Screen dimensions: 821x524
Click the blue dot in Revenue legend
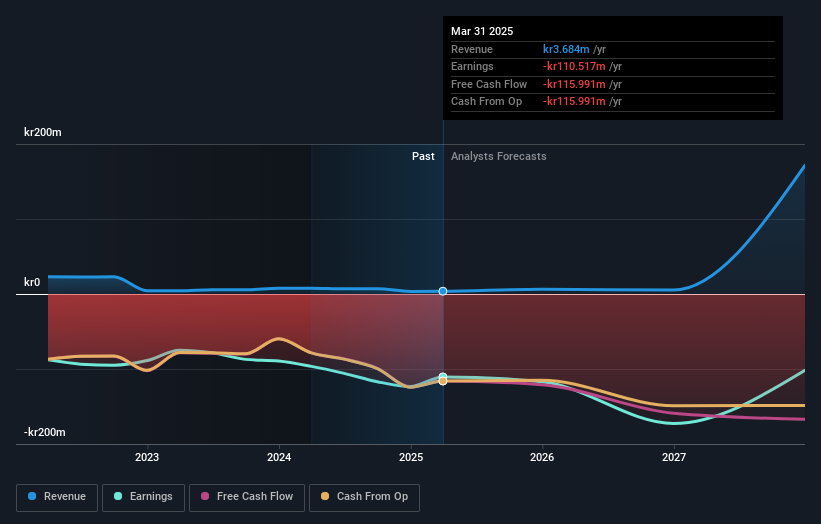pos(32,496)
